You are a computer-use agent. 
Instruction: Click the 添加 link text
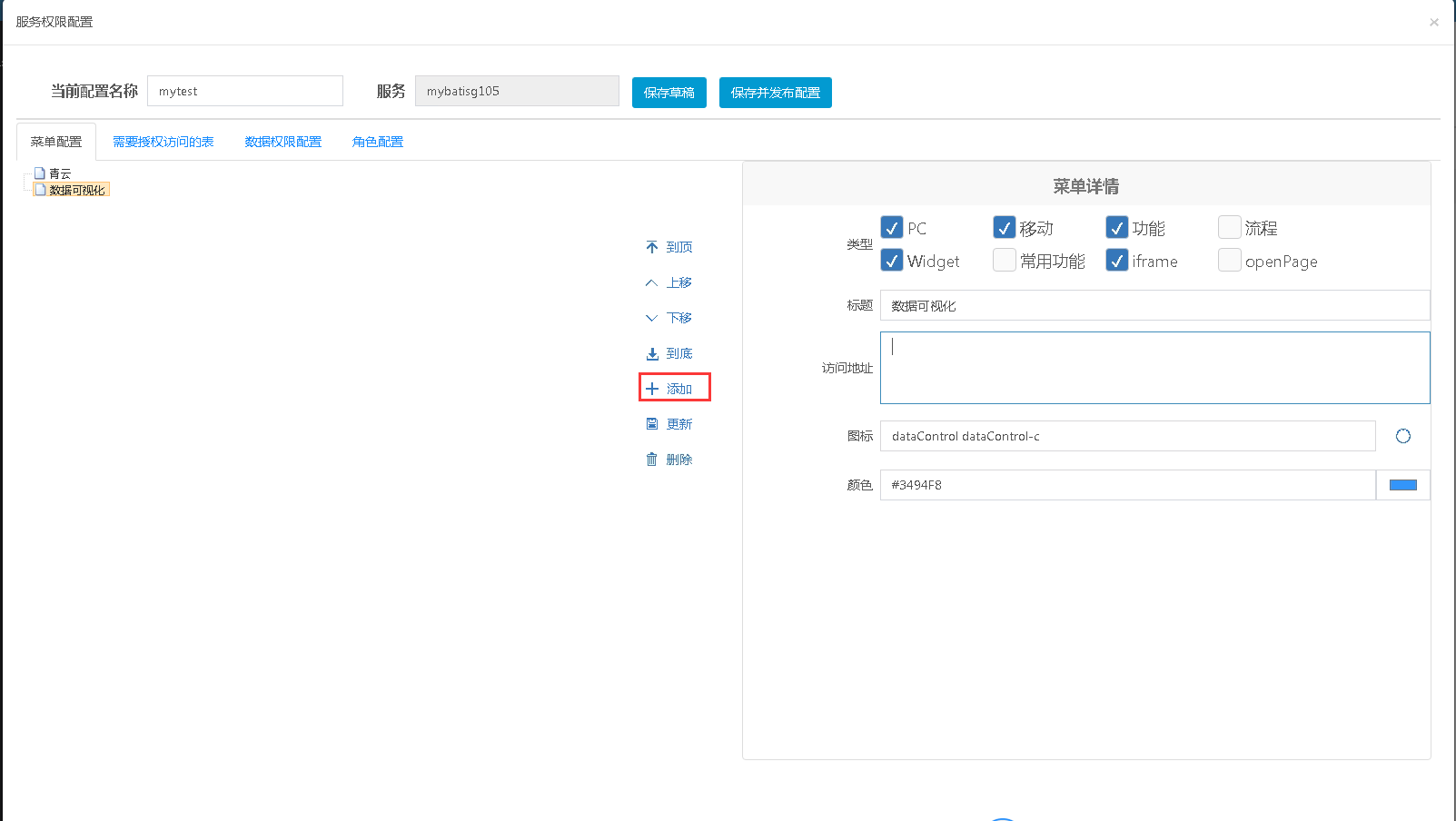[x=679, y=389]
